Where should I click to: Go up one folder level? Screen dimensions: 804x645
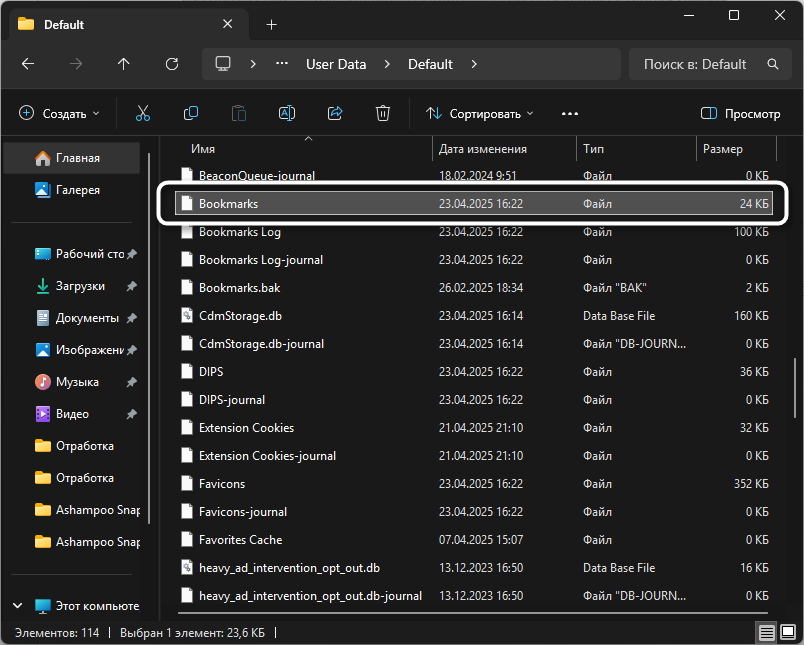(x=124, y=64)
